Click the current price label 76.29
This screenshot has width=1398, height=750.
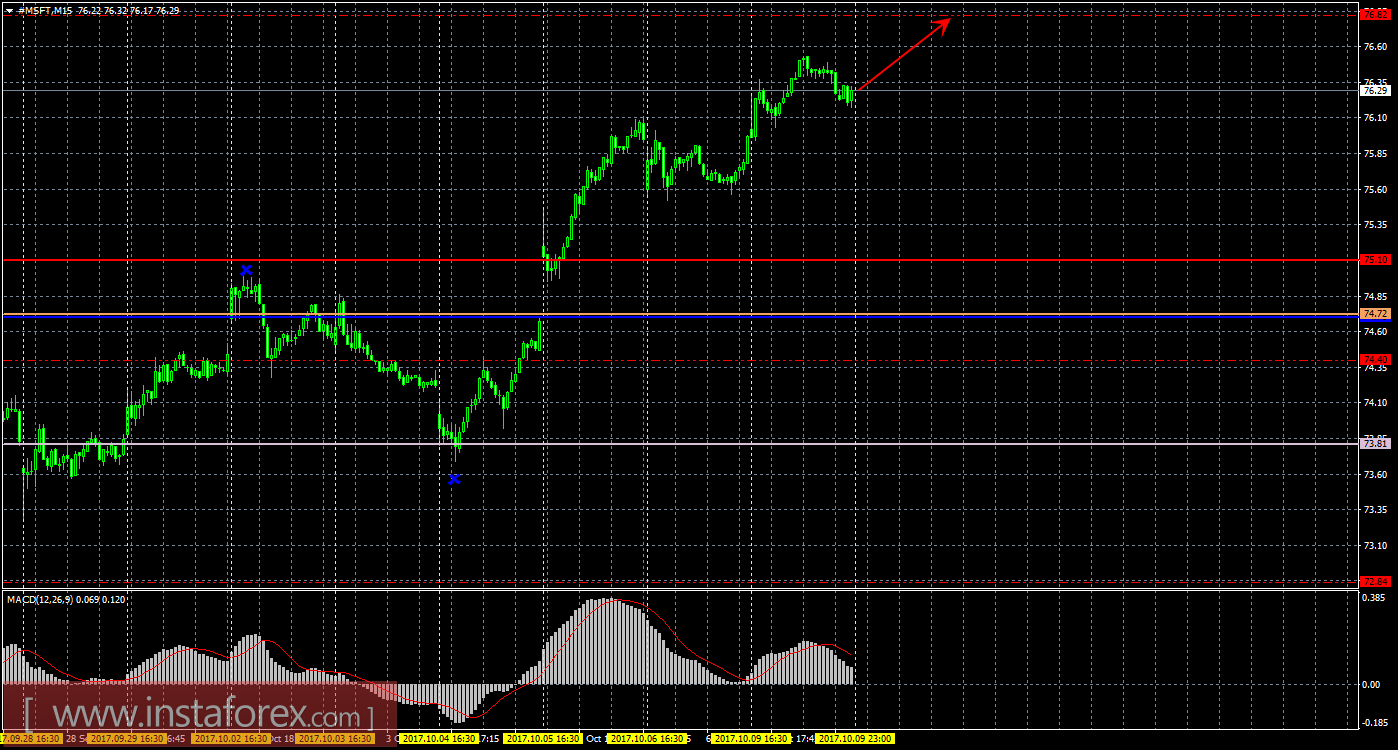click(1375, 90)
